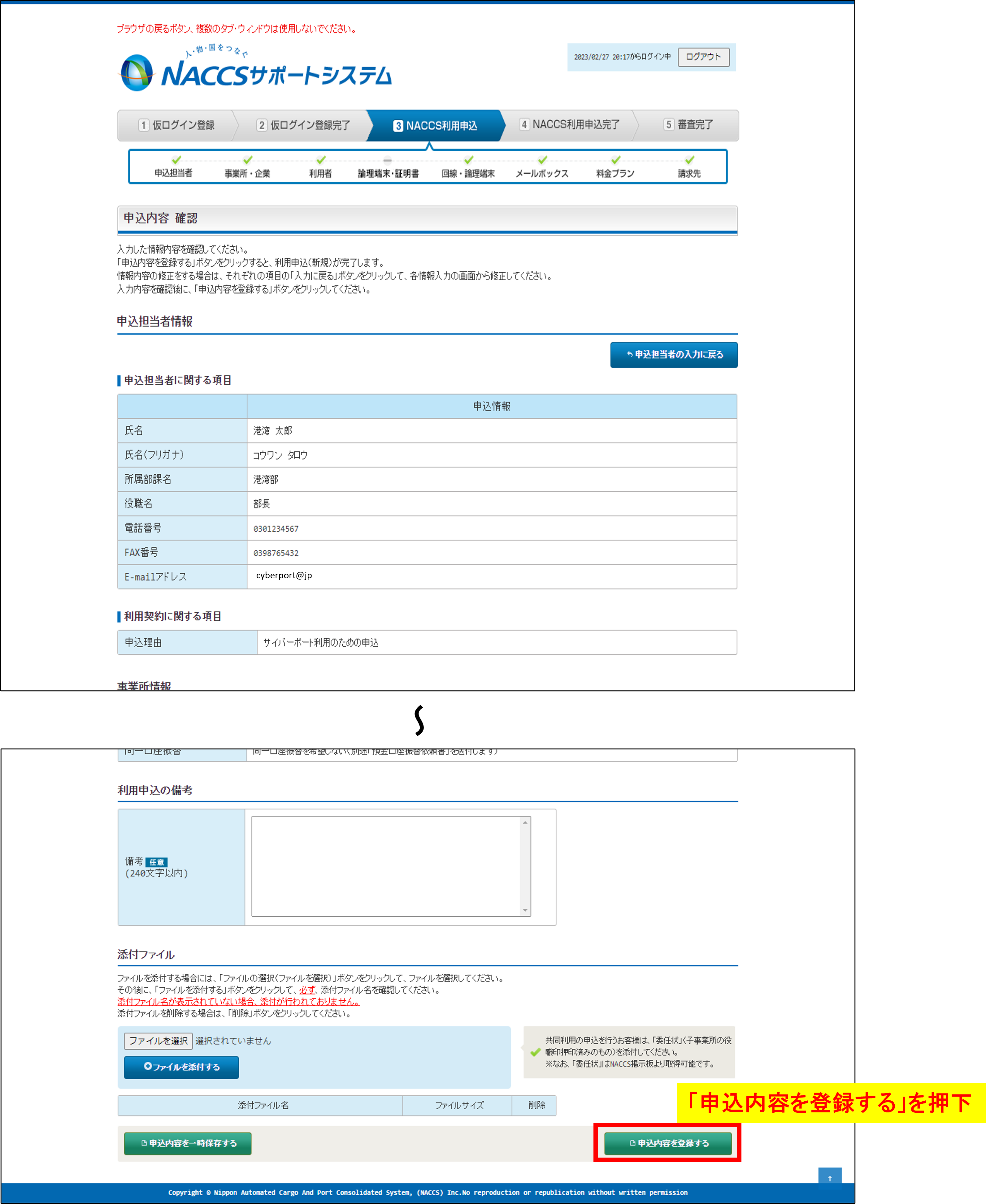Click inside the 備考 text area
Image resolution: width=986 pixels, height=1204 pixels.
pos(386,866)
